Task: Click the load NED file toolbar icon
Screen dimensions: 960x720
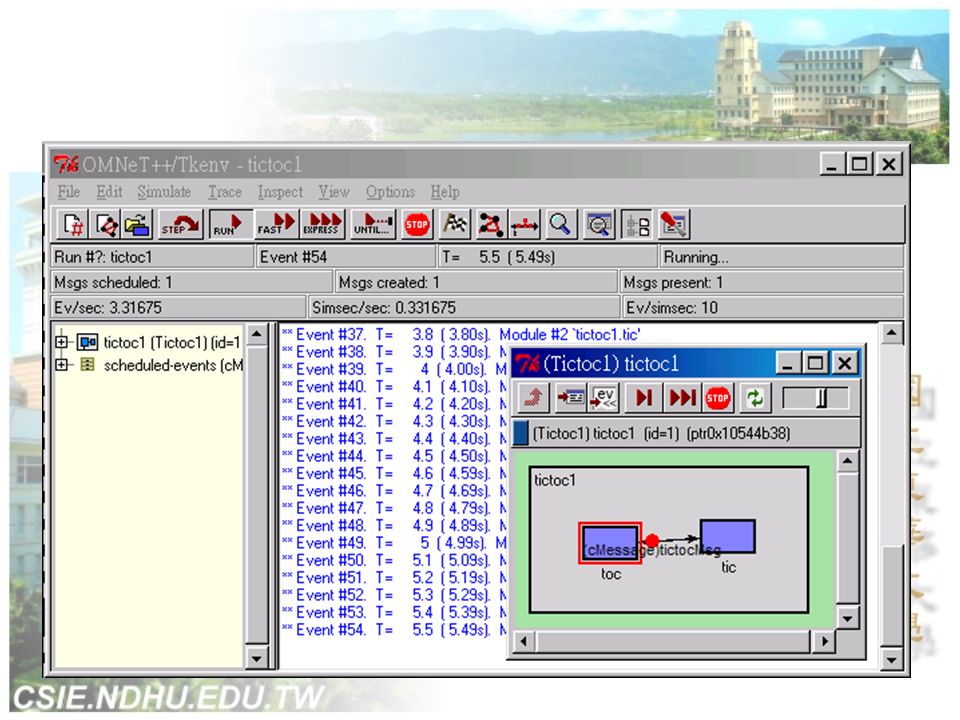Action: (x=105, y=225)
